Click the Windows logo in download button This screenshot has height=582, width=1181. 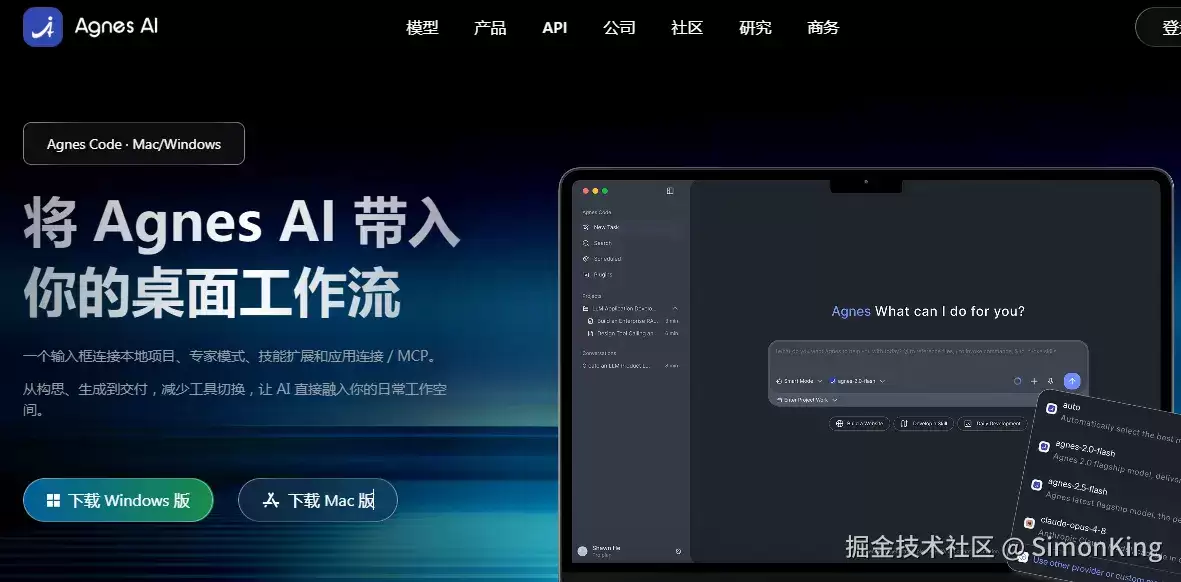53,501
